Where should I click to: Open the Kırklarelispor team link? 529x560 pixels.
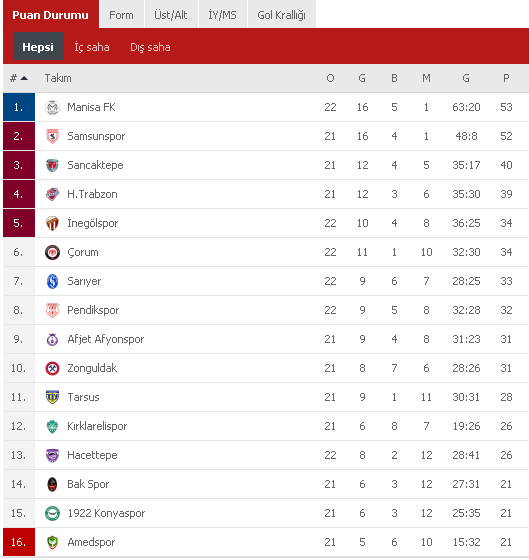tap(97, 426)
